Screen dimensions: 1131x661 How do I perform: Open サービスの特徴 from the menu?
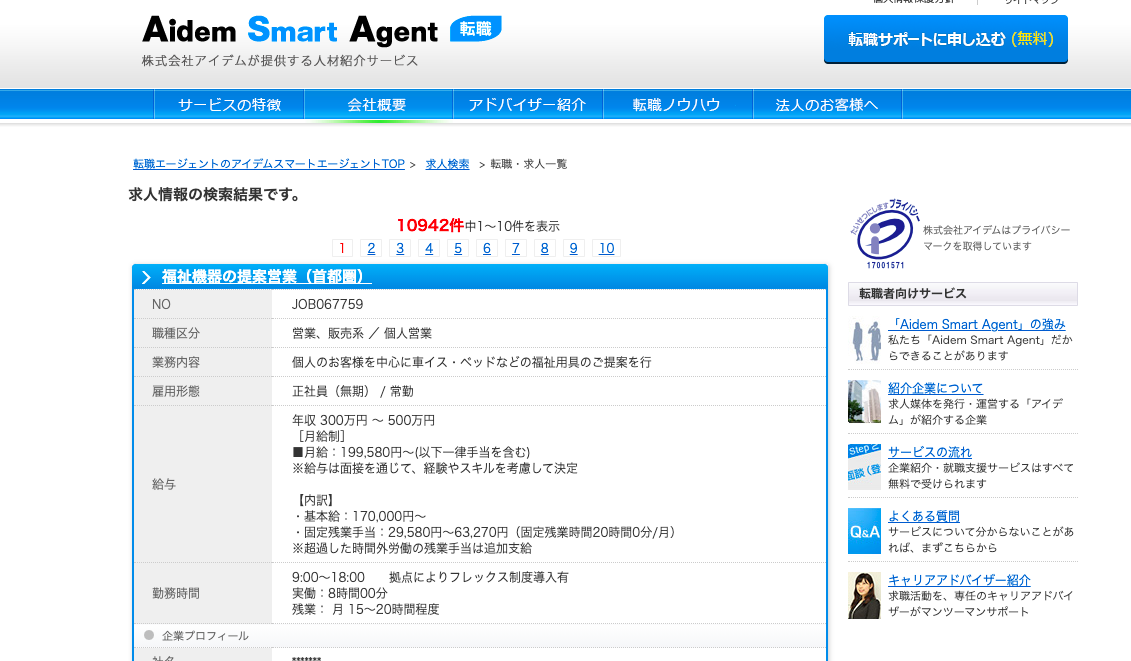(x=228, y=103)
